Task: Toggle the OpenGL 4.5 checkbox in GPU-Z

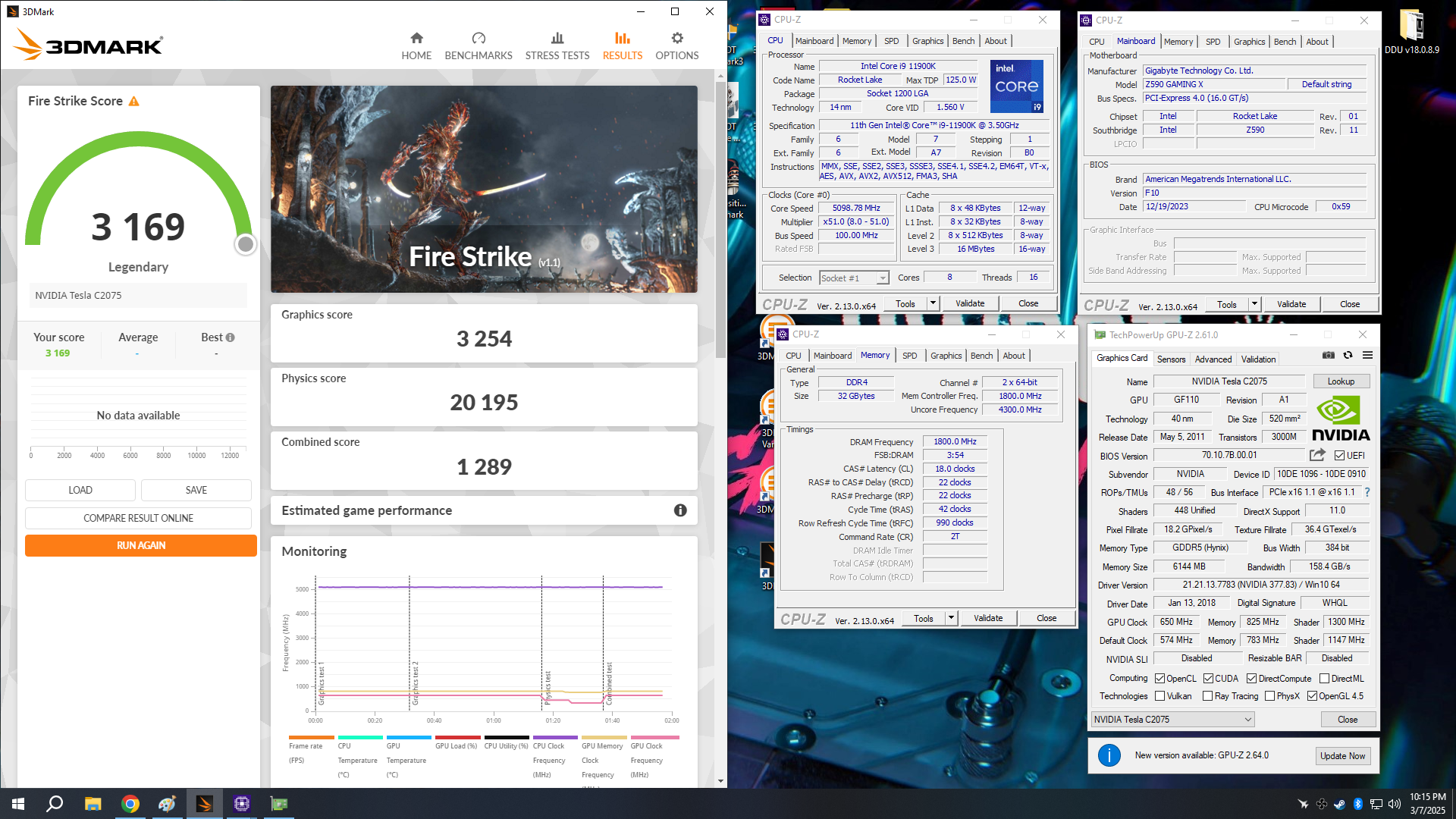Action: tap(1312, 696)
